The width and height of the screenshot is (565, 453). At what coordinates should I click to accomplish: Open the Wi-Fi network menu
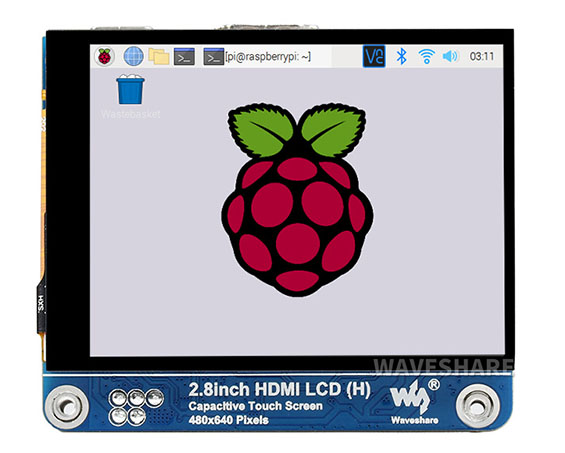pyautogui.click(x=426, y=57)
